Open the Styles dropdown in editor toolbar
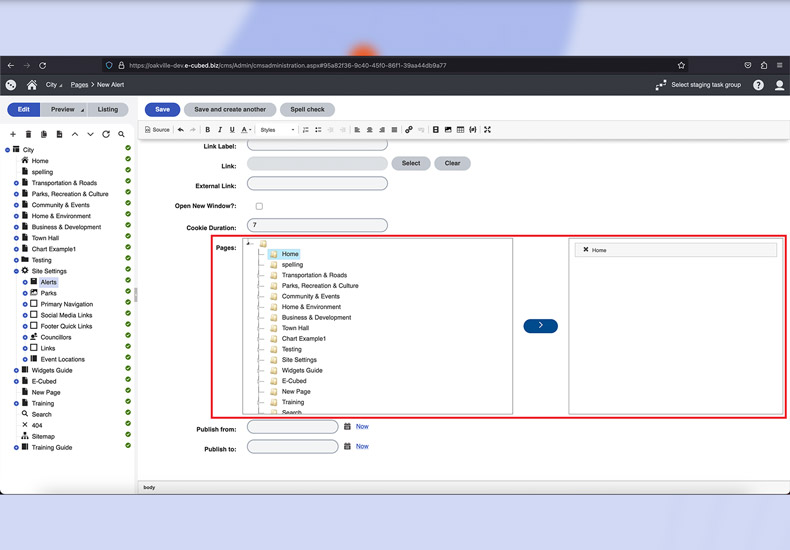The width and height of the screenshot is (790, 550). [x=277, y=130]
